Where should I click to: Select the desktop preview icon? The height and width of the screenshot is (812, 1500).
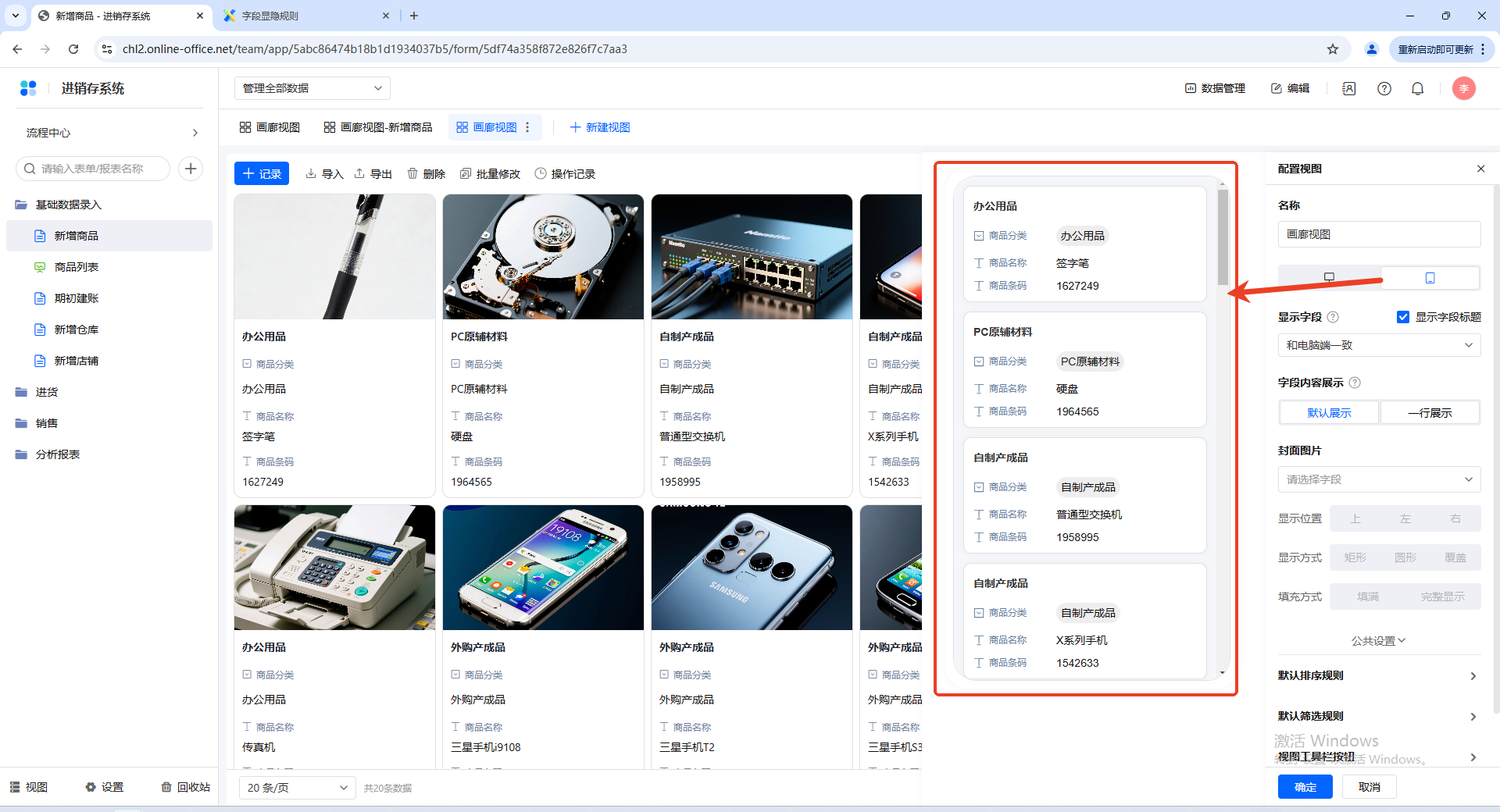click(x=1329, y=278)
